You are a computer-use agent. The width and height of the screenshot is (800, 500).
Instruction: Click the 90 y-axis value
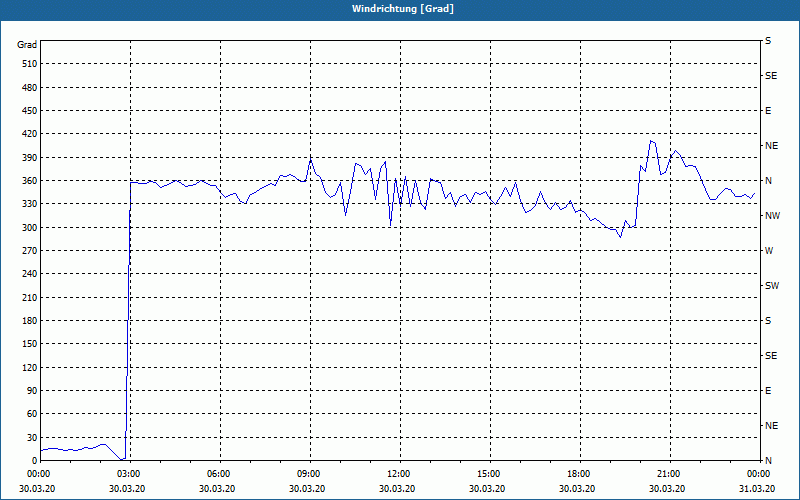coord(32,391)
